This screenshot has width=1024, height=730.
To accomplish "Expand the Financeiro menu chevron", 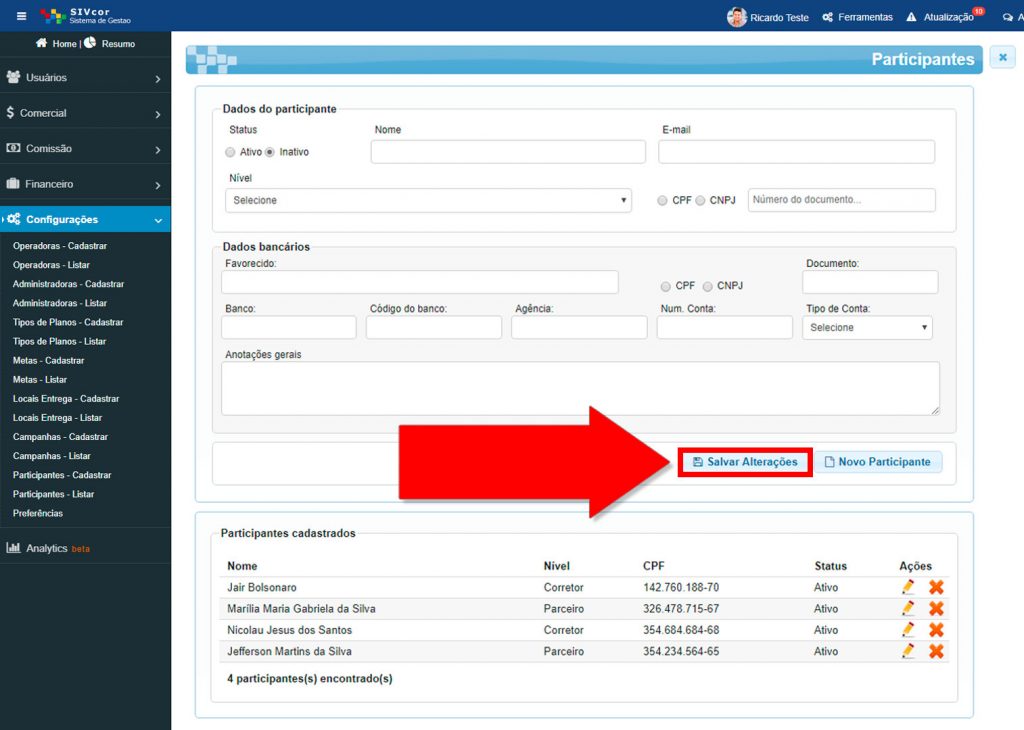I will (x=158, y=185).
